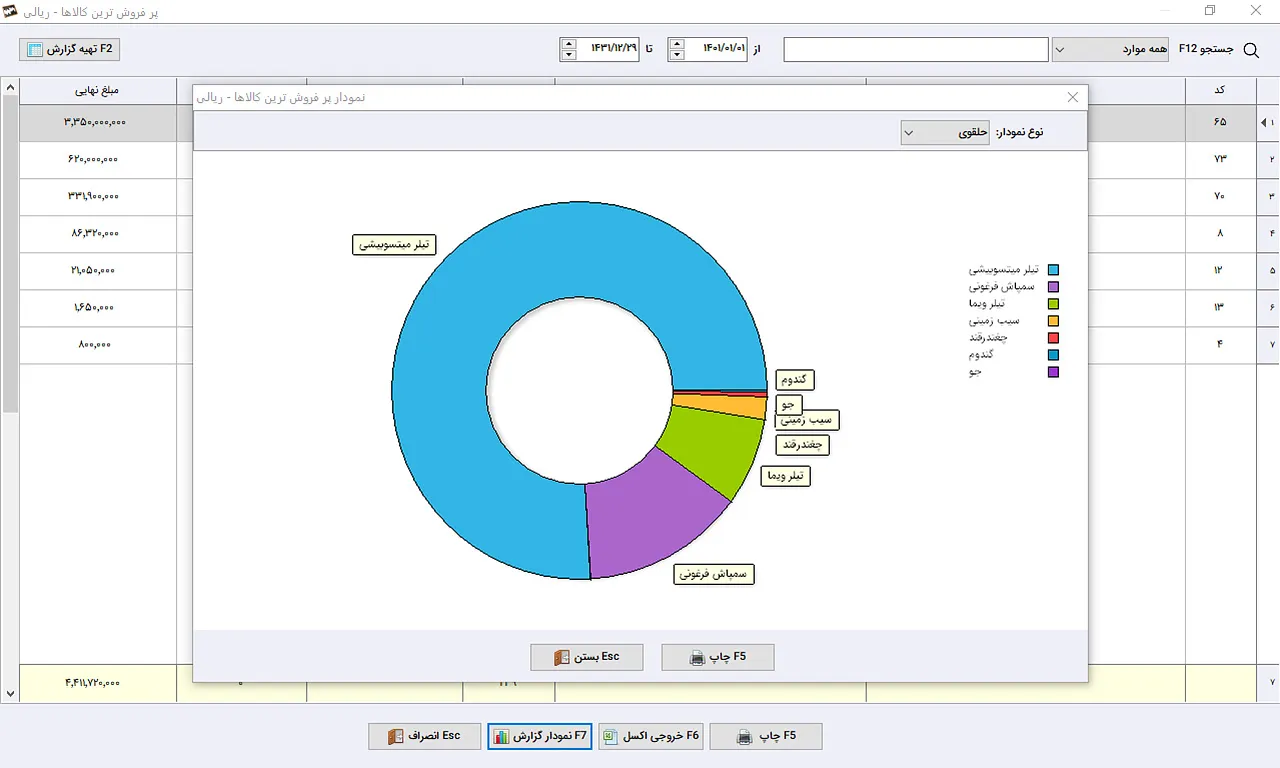Click the red legend swatch for چغندرقند

click(x=1053, y=338)
